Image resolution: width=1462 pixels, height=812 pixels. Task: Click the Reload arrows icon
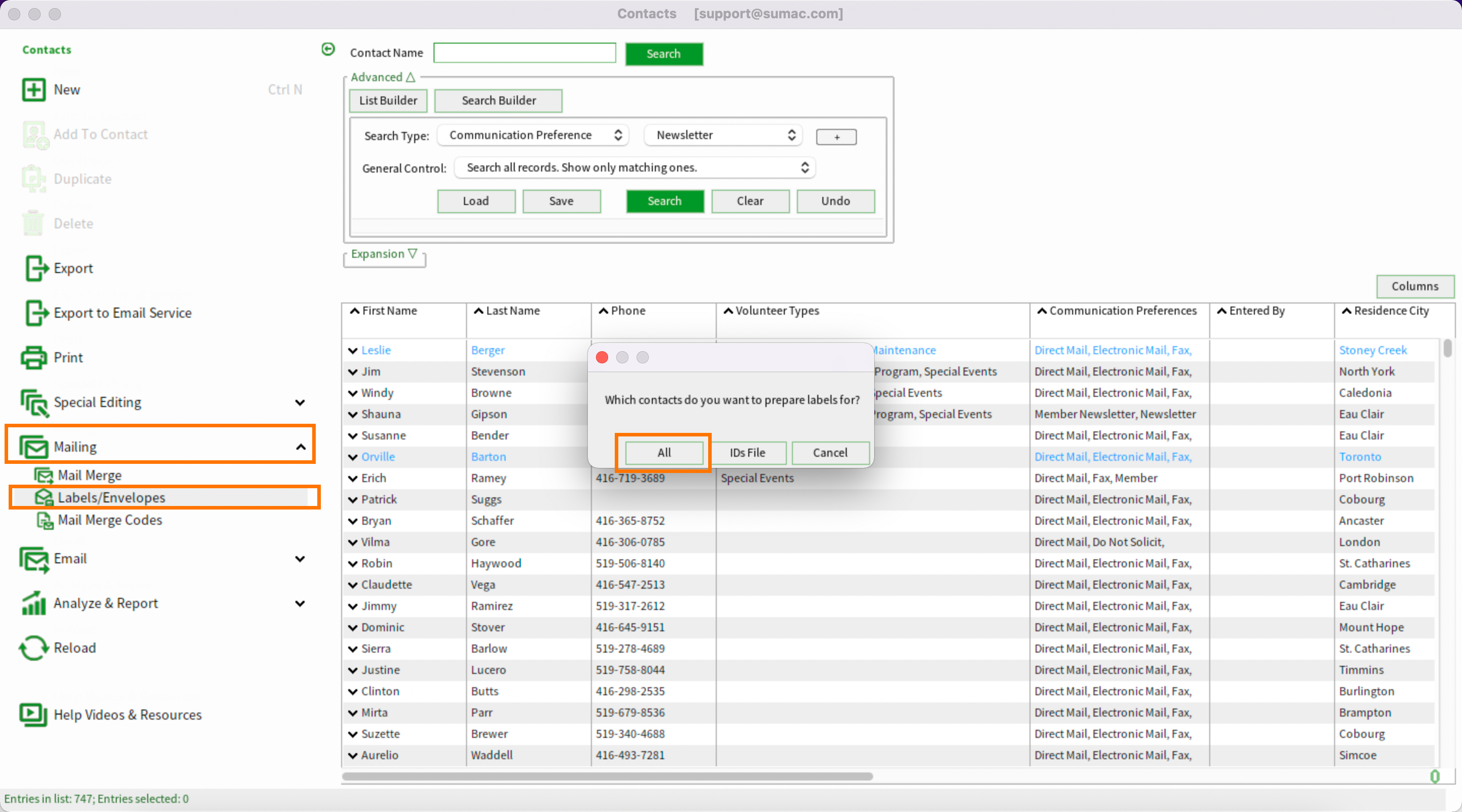tap(34, 648)
